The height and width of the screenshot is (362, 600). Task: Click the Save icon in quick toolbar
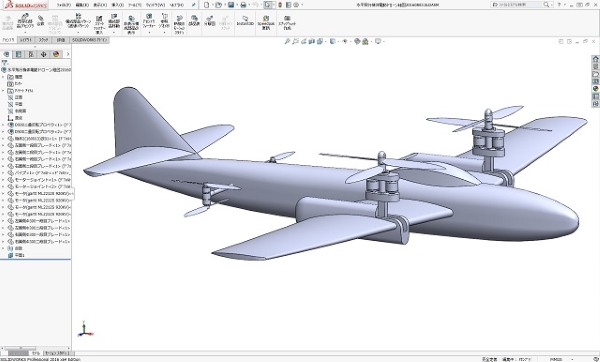click(x=231, y=5)
